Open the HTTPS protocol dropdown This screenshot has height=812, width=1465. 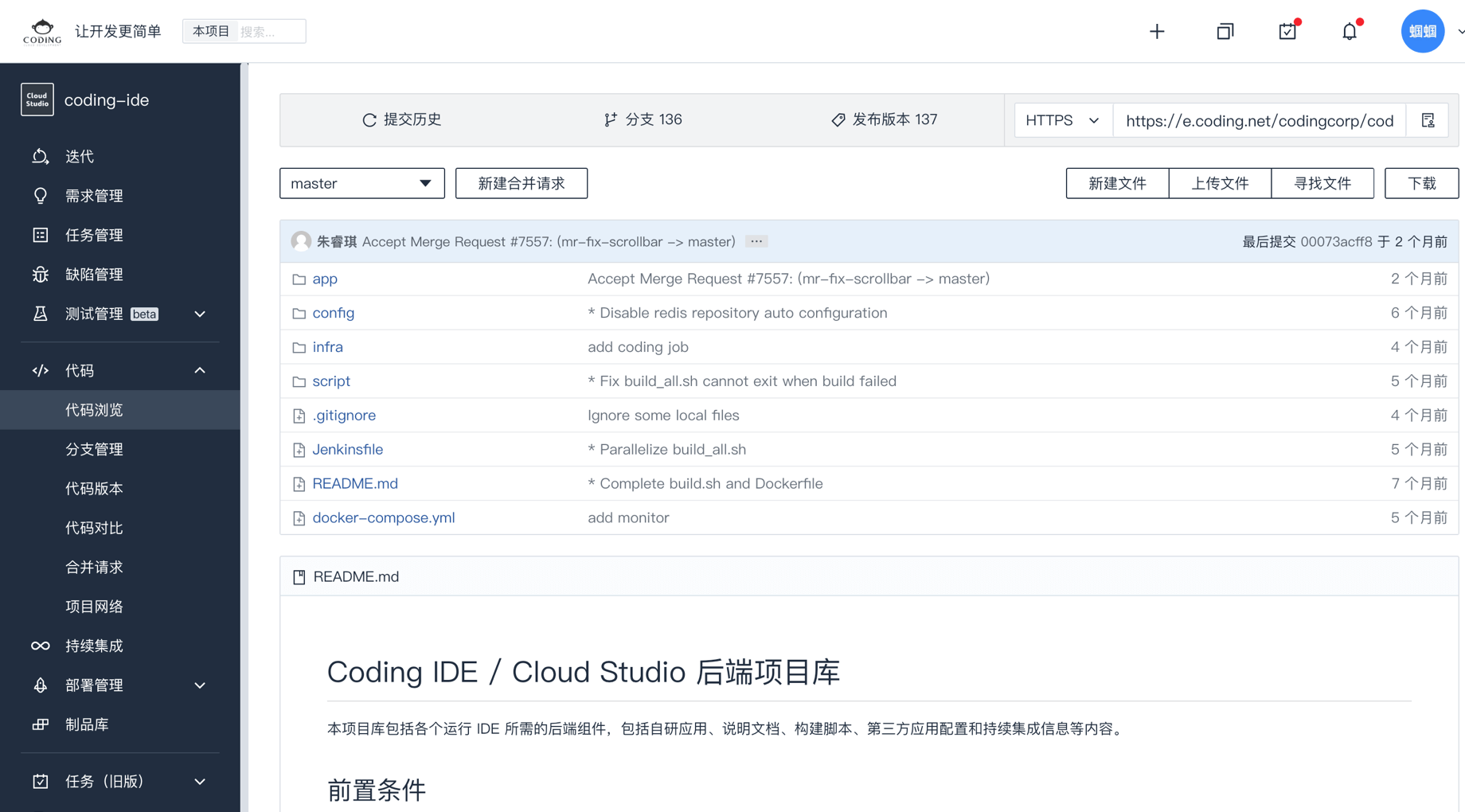(x=1063, y=120)
